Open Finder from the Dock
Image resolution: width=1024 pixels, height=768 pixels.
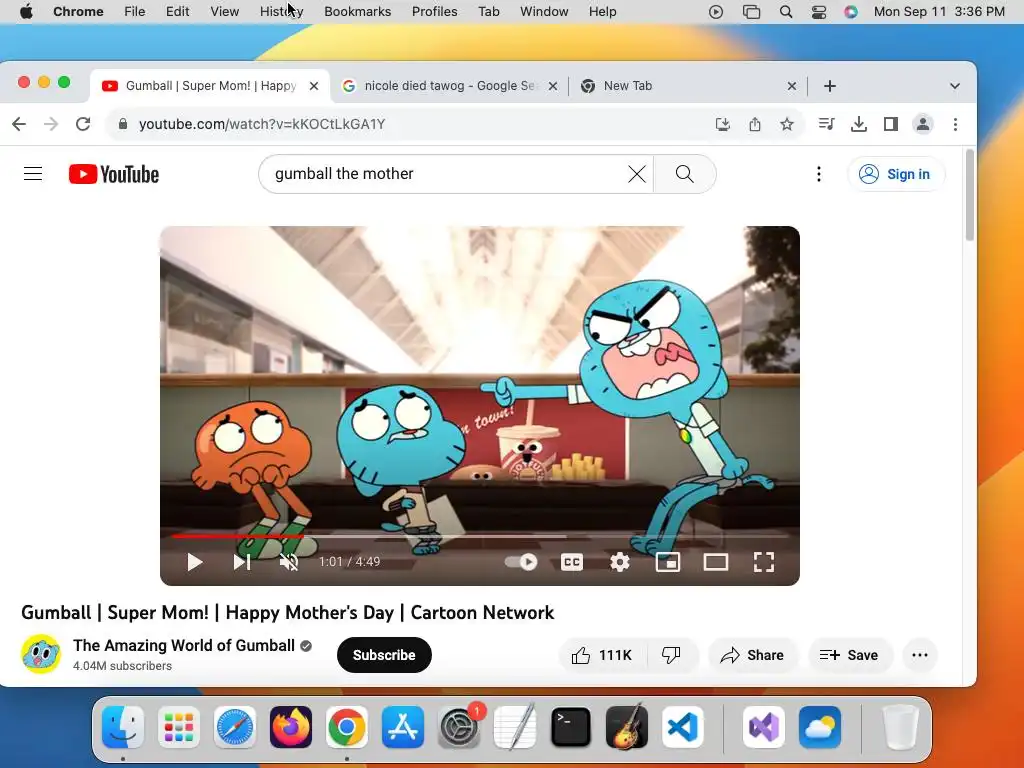[123, 727]
